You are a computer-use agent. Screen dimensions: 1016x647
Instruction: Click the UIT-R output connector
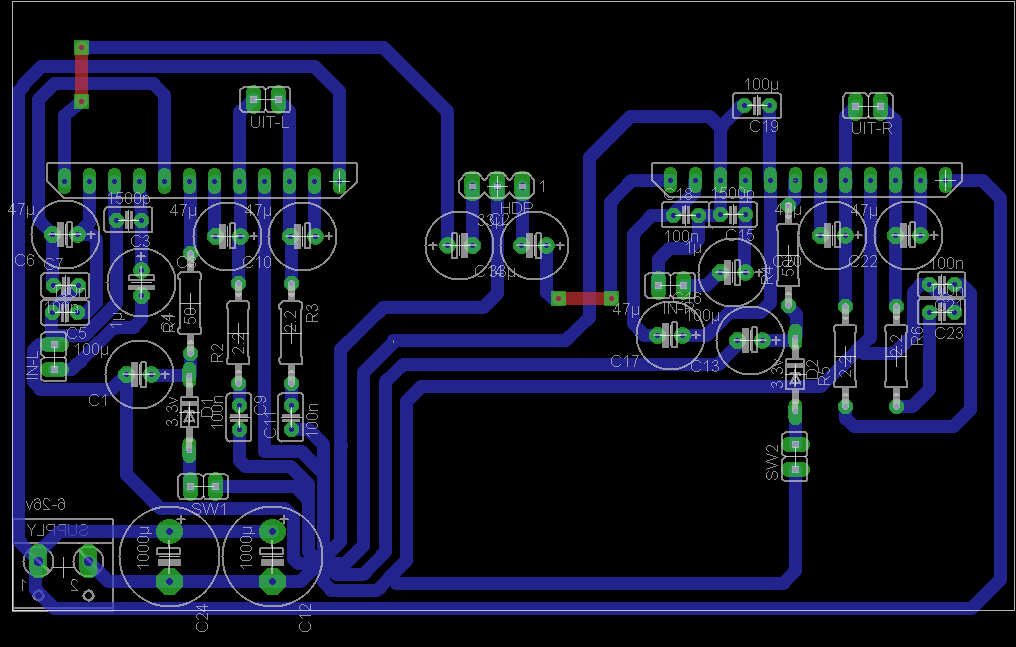tap(868, 105)
